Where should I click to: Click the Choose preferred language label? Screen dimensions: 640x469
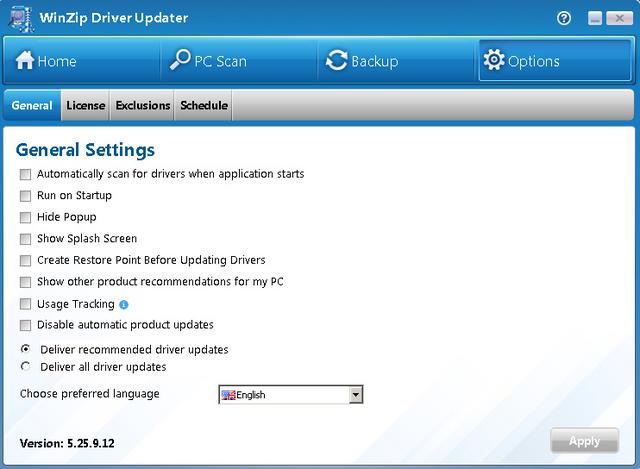point(90,394)
